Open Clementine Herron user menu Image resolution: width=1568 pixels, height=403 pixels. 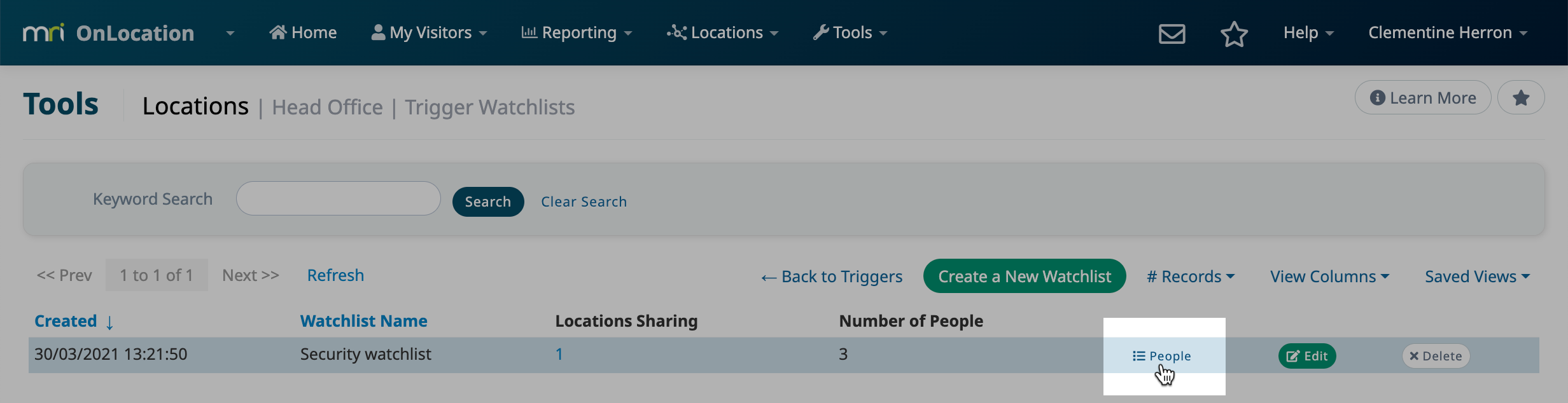1448,32
